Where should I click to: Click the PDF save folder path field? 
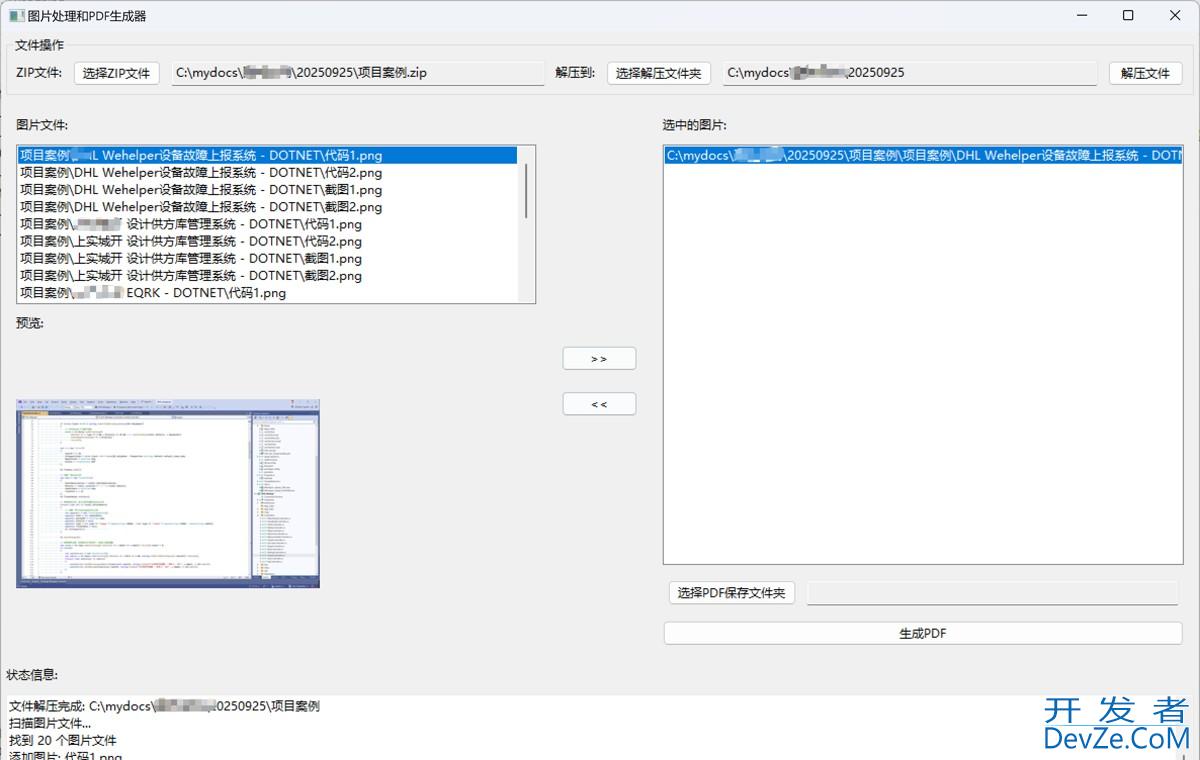point(992,593)
